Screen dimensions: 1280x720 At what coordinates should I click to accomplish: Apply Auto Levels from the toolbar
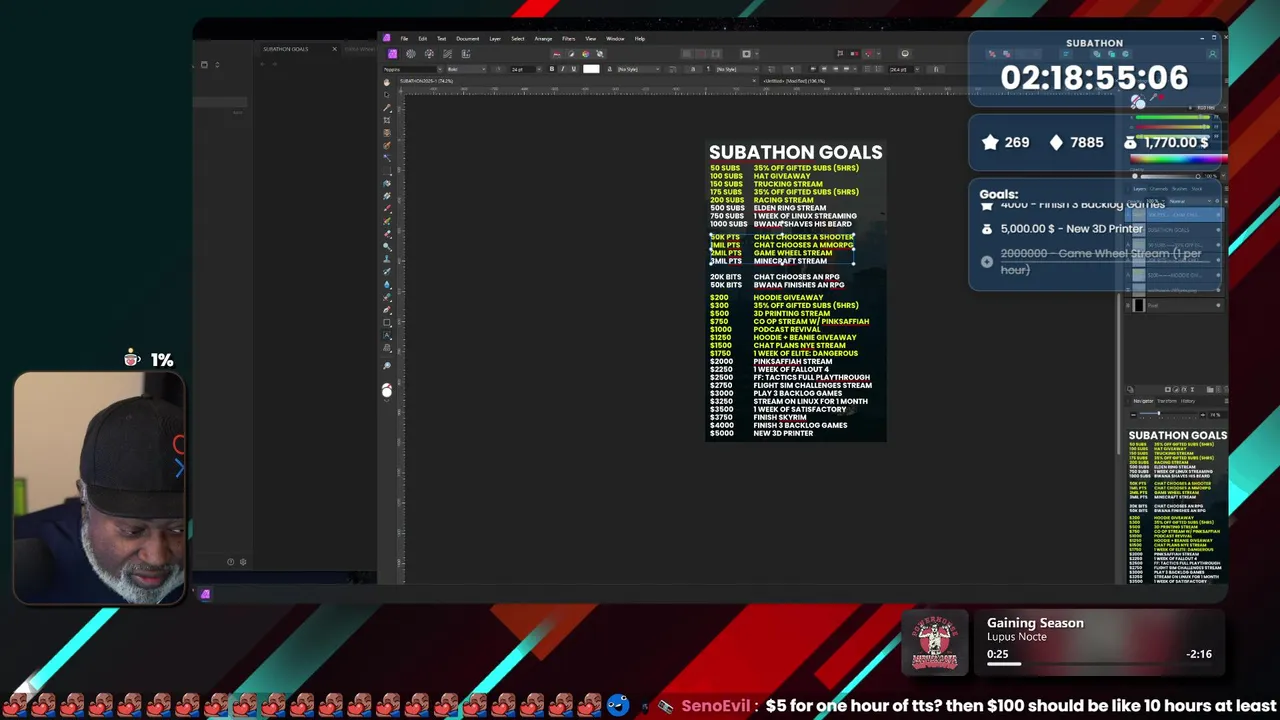[557, 54]
